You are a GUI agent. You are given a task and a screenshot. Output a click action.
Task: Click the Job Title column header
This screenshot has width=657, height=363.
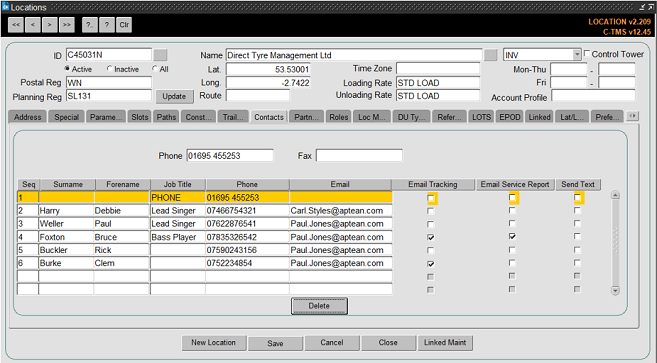178,184
